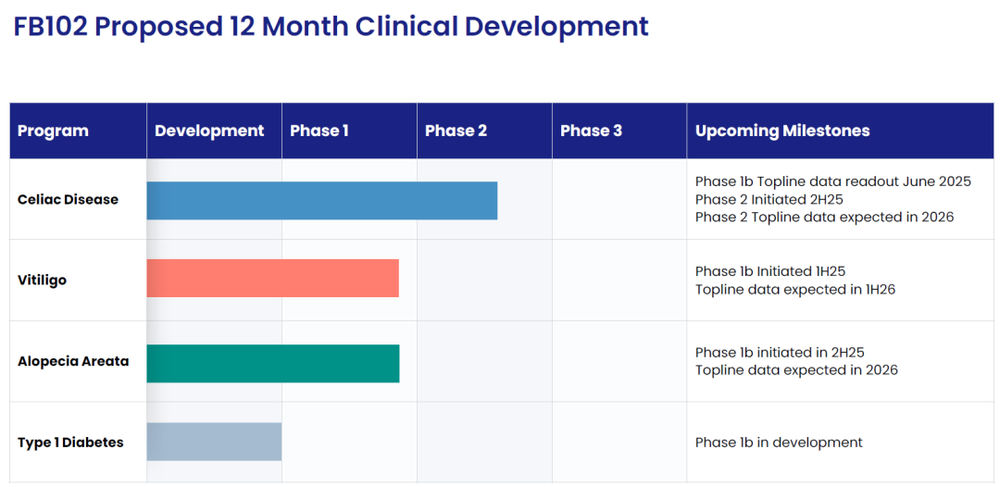Image resolution: width=1000 pixels, height=487 pixels.
Task: Select the Upcoming Milestones column header
Action: [783, 131]
